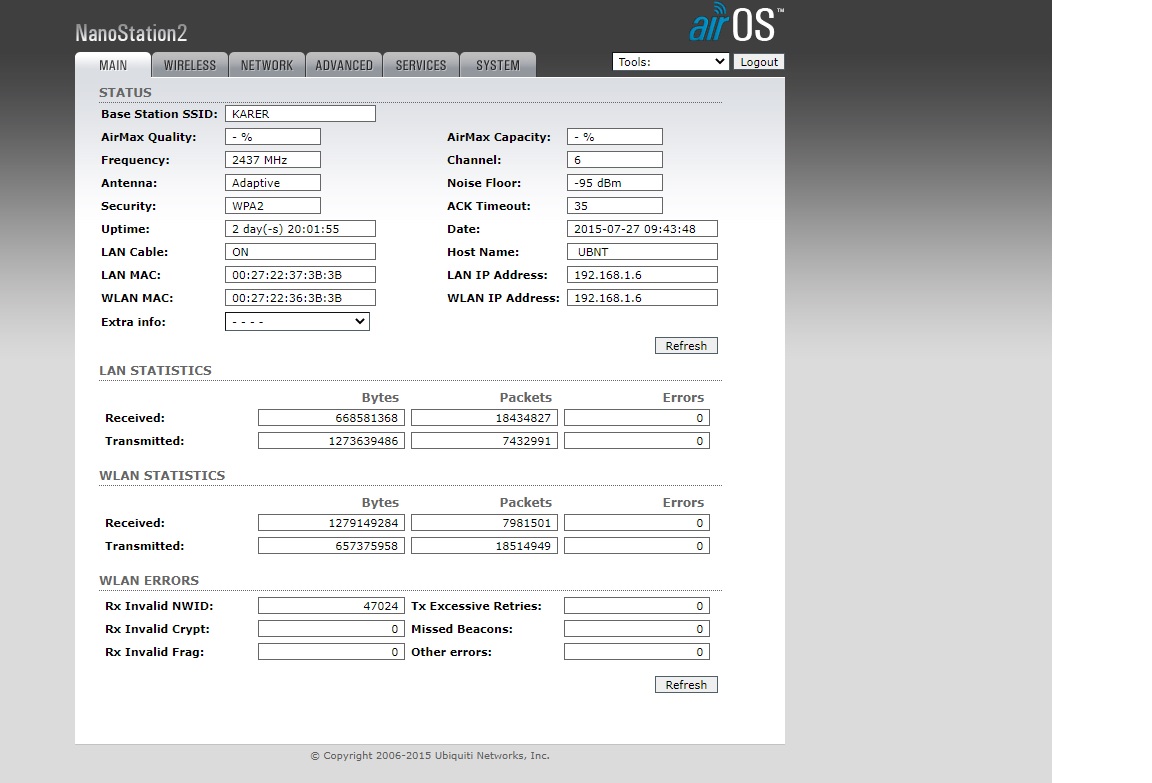
Task: Click Refresh button under the Status section
Action: 686,346
